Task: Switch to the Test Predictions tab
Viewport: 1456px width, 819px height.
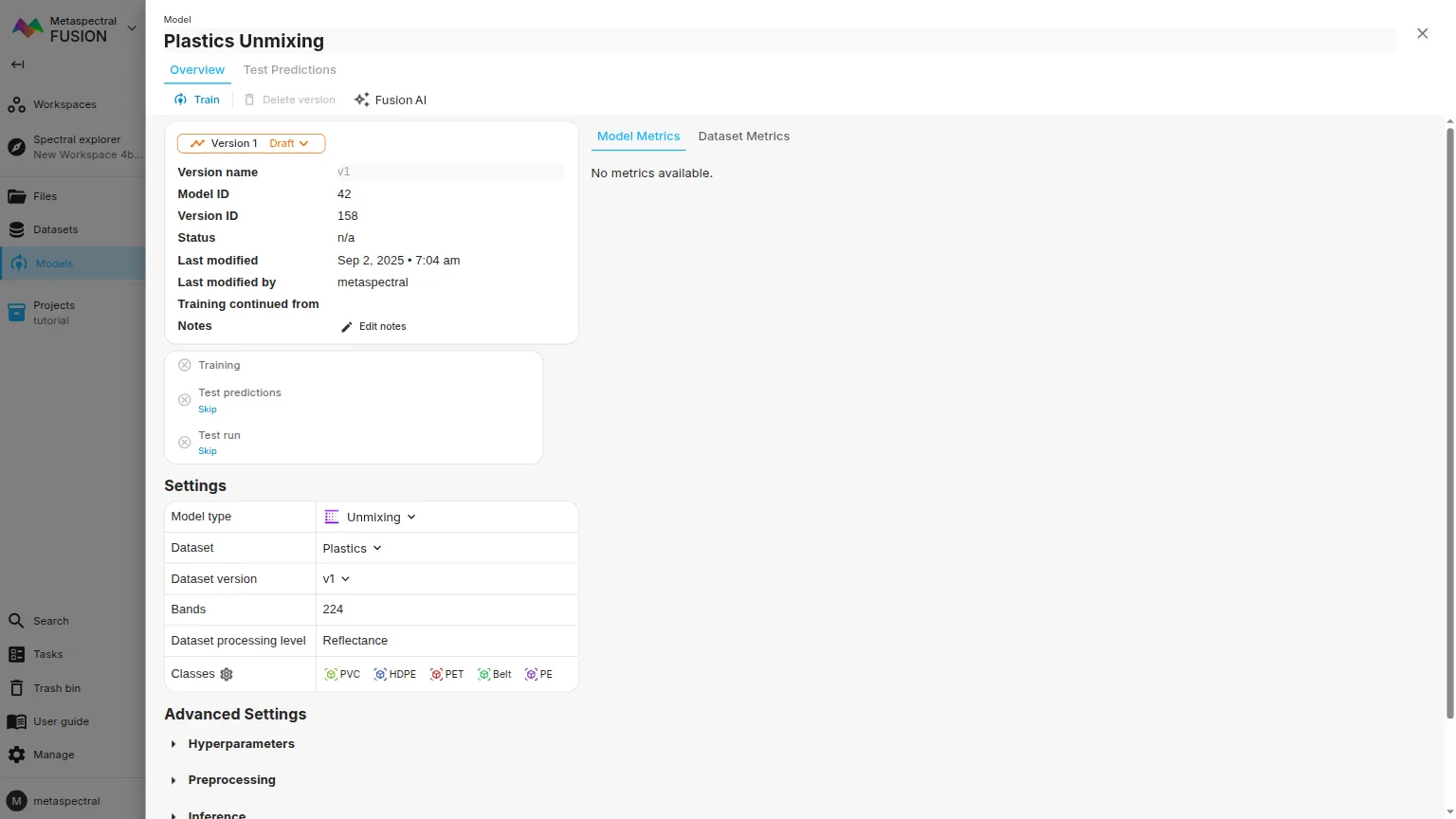Action: pyautogui.click(x=289, y=70)
